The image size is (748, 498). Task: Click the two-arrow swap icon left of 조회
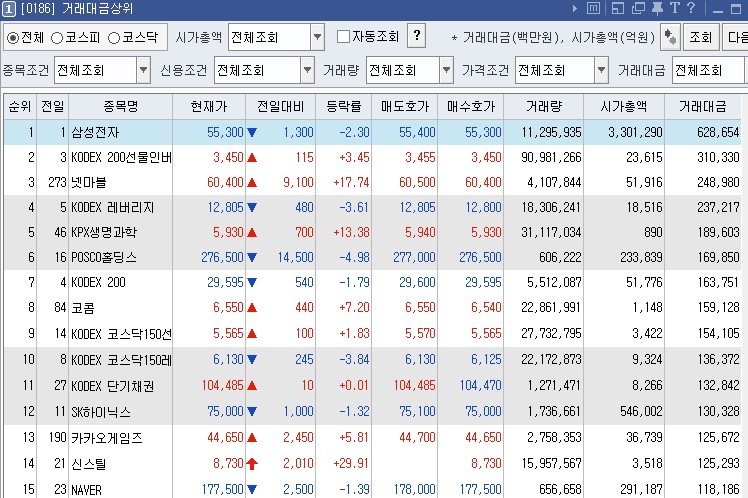point(670,37)
